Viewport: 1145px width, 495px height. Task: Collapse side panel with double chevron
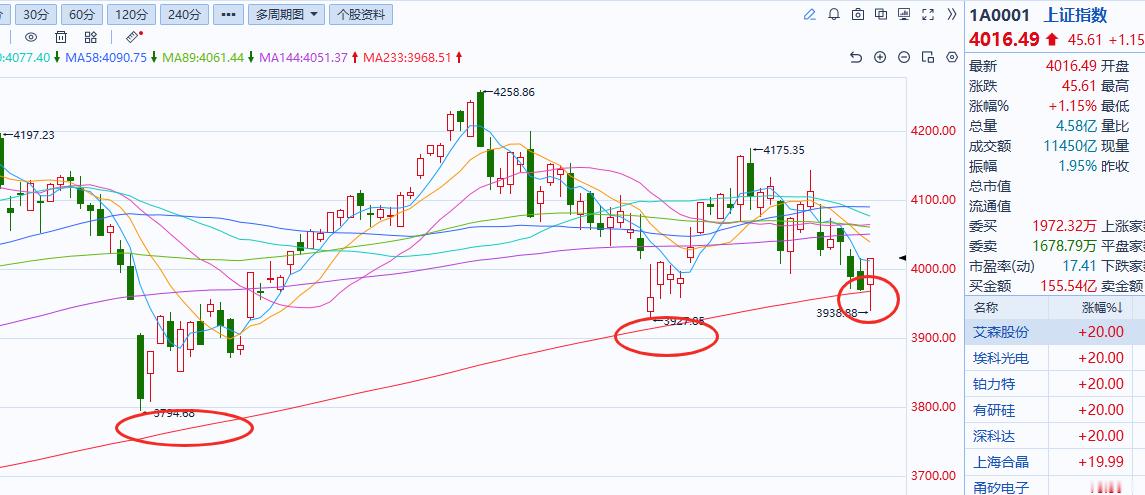951,14
